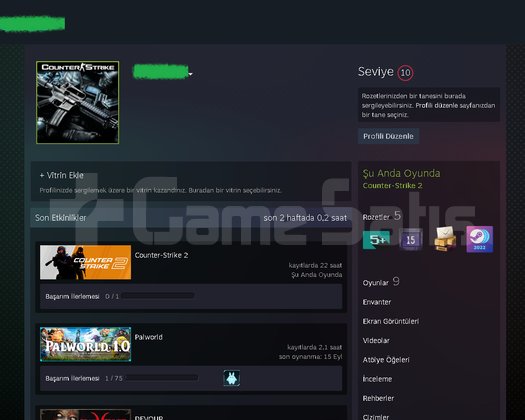Open the golden package badge icon
525x420 pixels.
[x=445, y=239]
